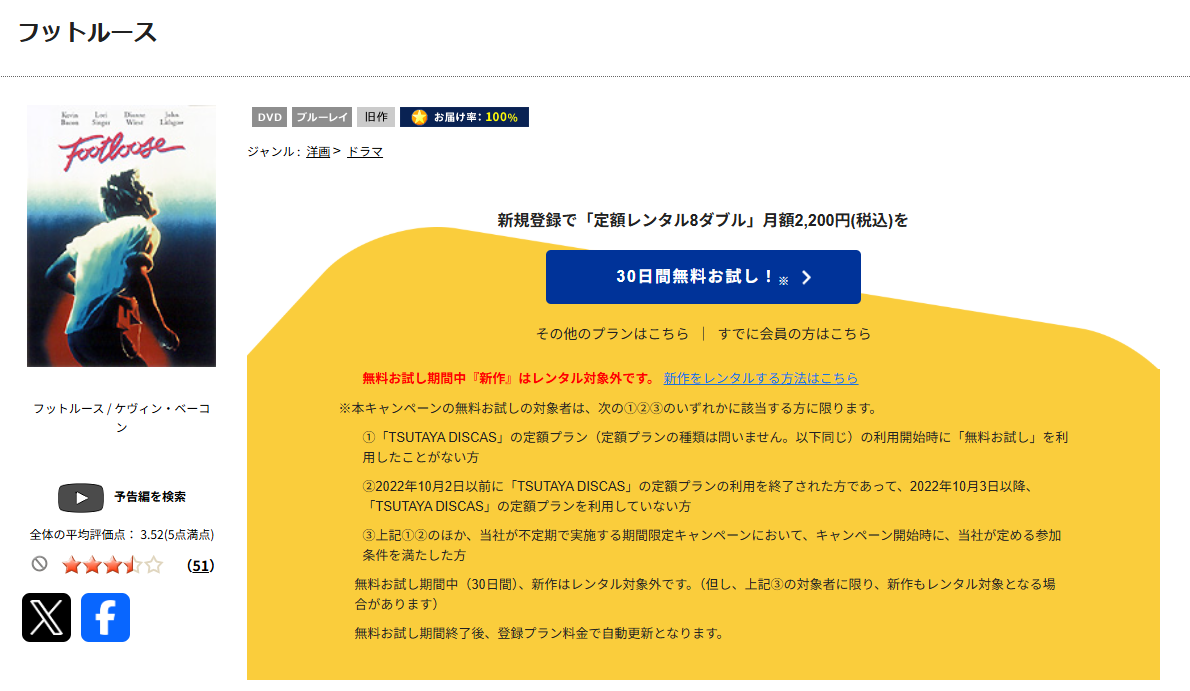This screenshot has width=1190, height=691.
Task: Open その他のプランはこちら link
Action: pyautogui.click(x=612, y=333)
